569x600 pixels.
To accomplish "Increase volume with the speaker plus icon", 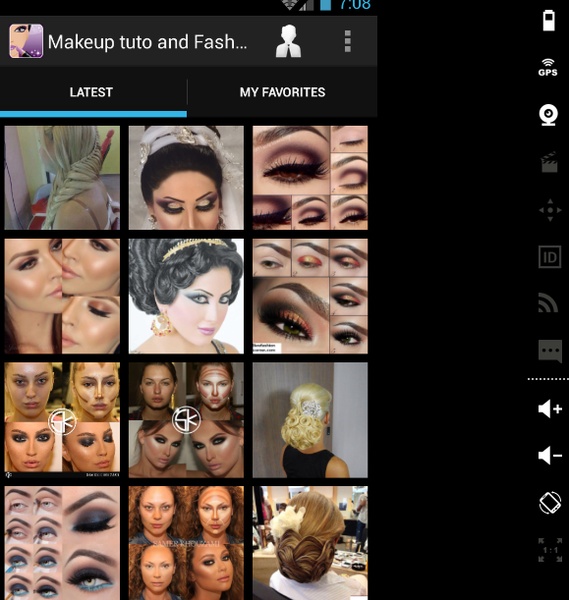I will pyautogui.click(x=550, y=409).
